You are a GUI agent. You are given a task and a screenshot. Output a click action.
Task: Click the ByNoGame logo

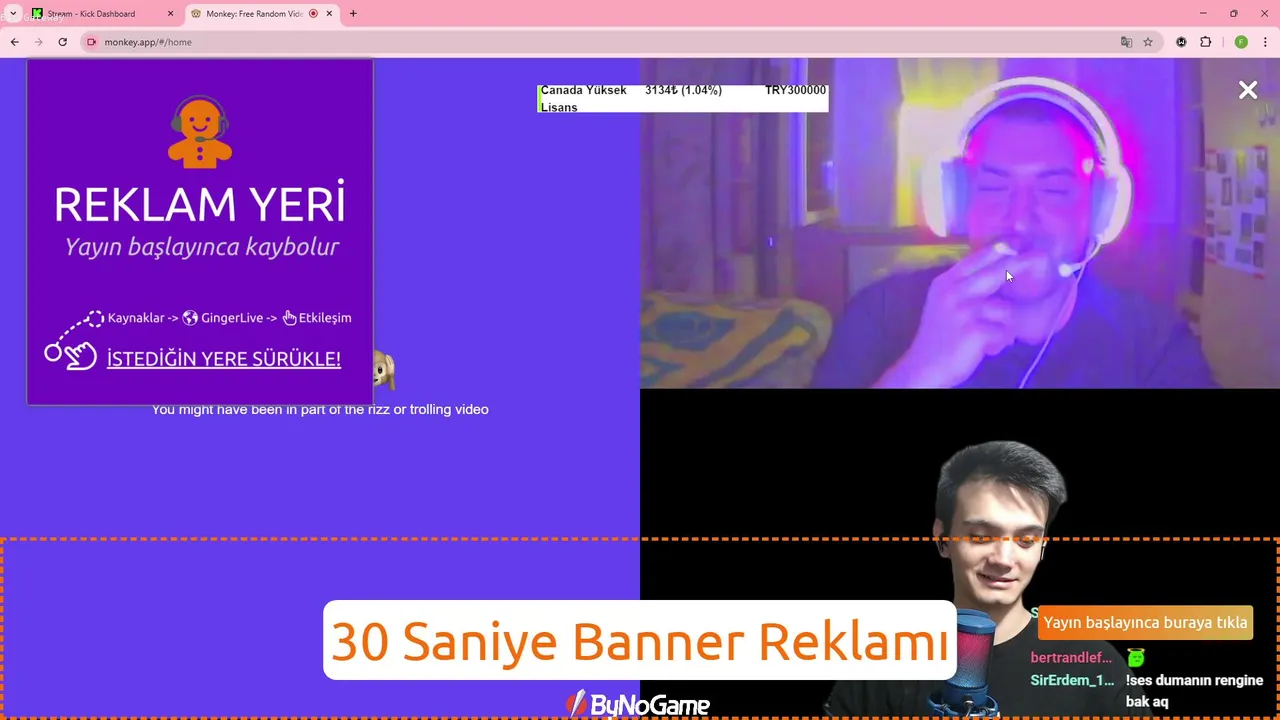coord(638,704)
